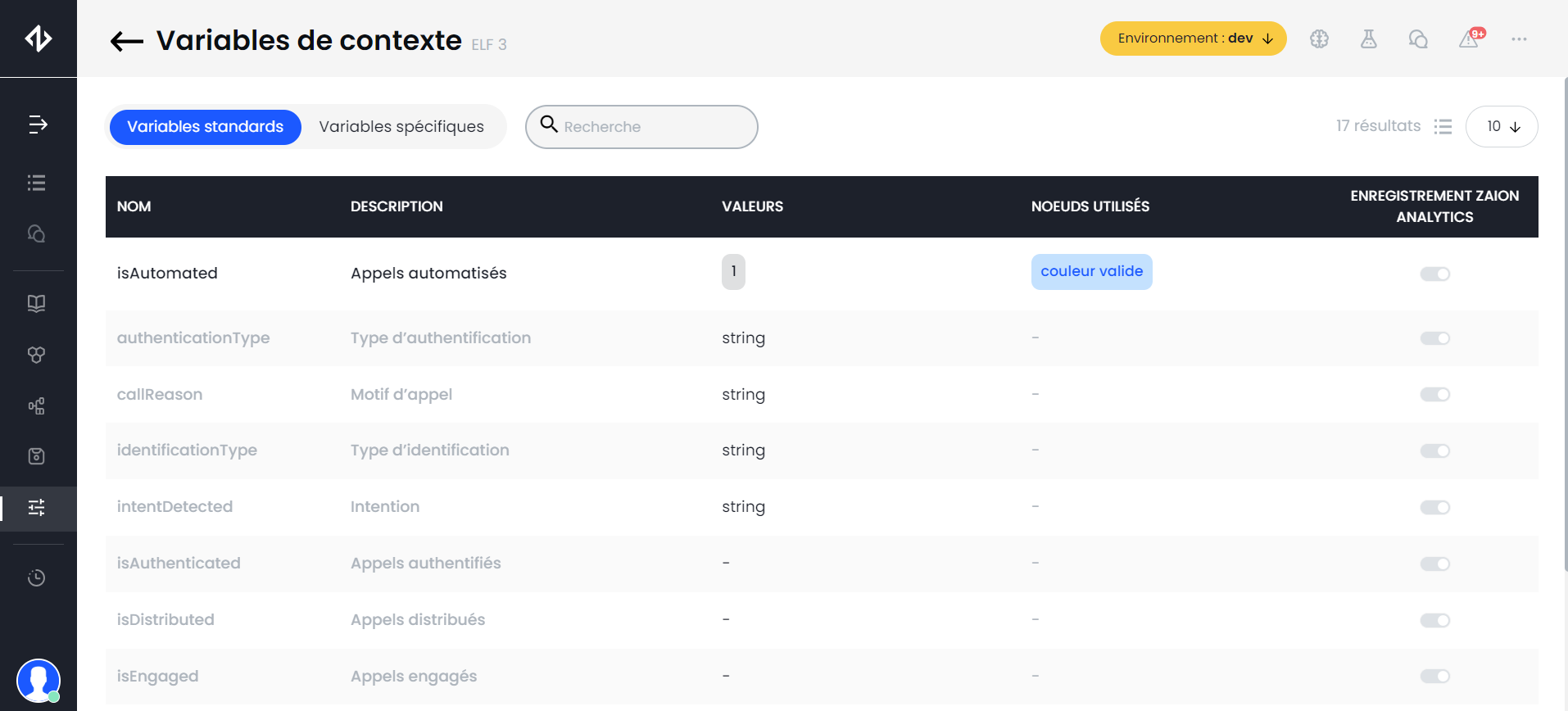This screenshot has width=1568, height=711.
Task: Toggle Zaion Analytics recording for intentDetected
Action: pos(1434,508)
